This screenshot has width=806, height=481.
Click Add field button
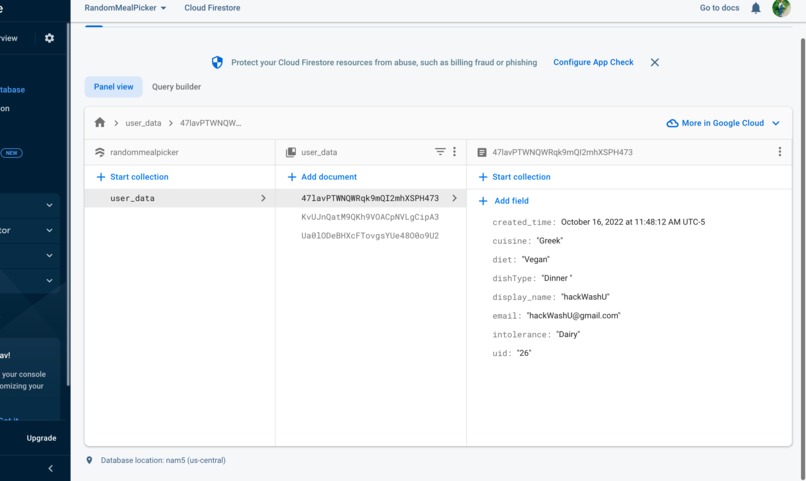(504, 201)
